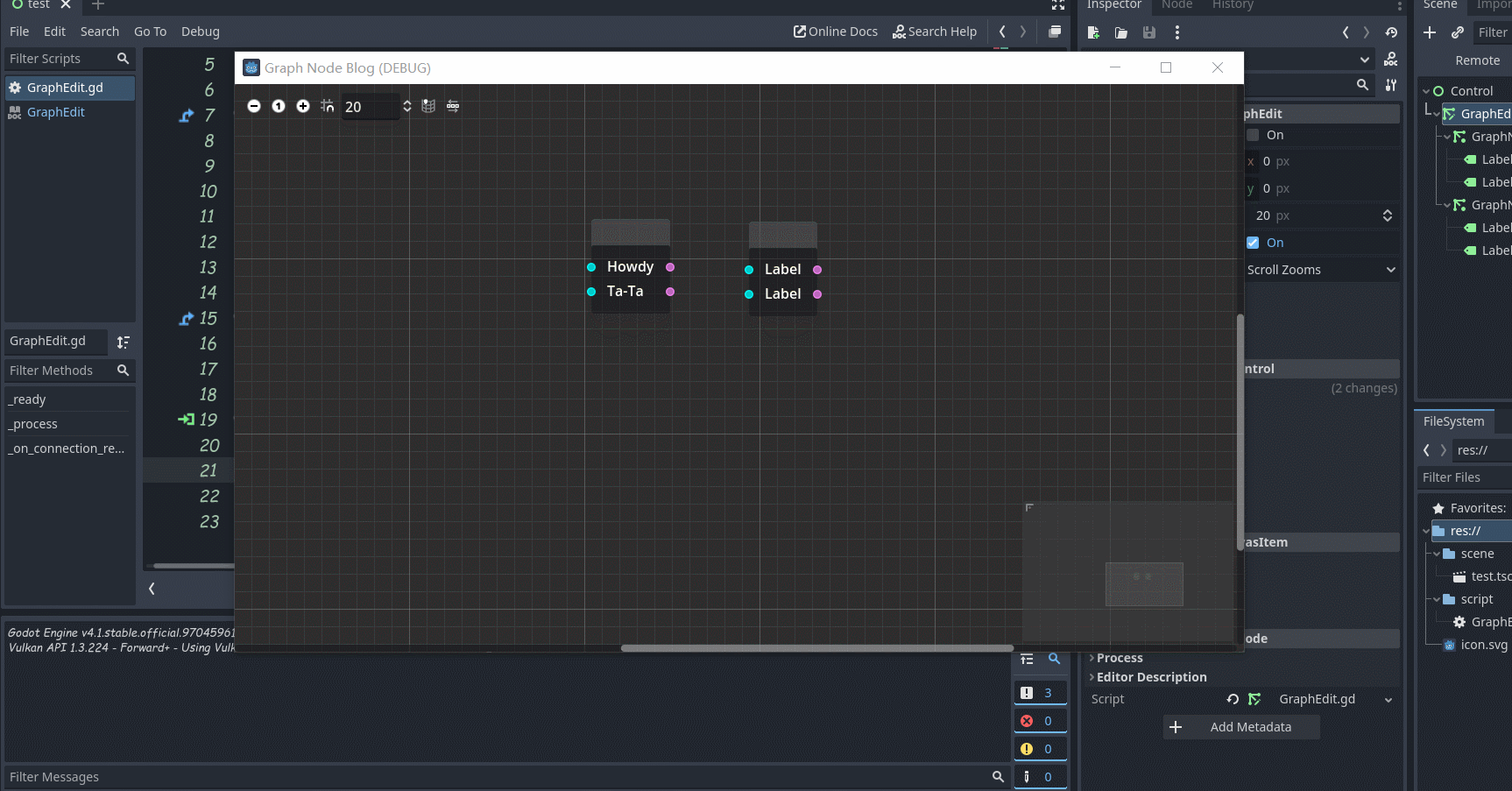Viewport: 1512px width, 791px height.
Task: Collapse the scene folder in FileSystem
Action: [x=1436, y=554]
